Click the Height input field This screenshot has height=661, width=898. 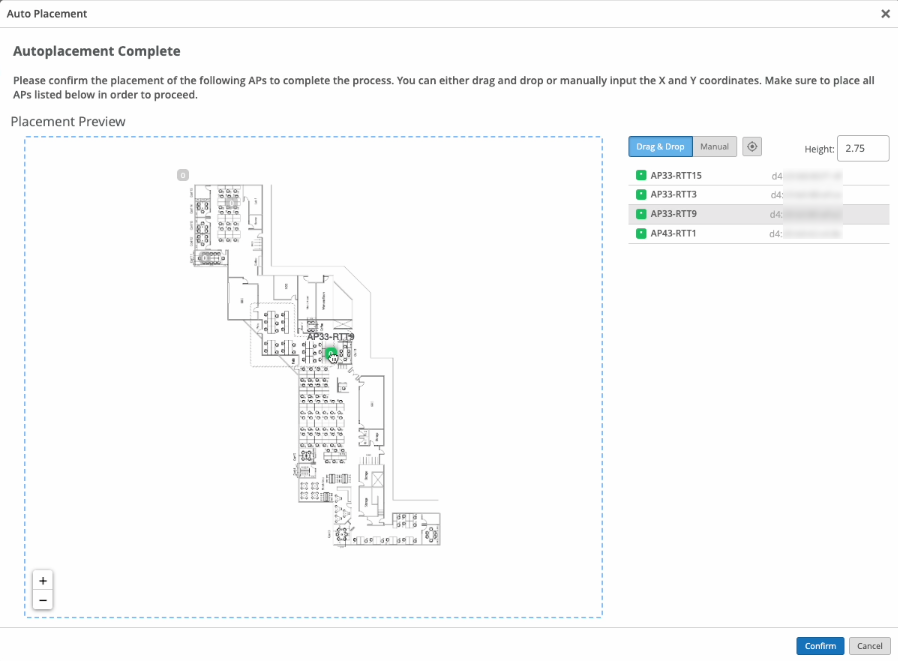click(863, 148)
